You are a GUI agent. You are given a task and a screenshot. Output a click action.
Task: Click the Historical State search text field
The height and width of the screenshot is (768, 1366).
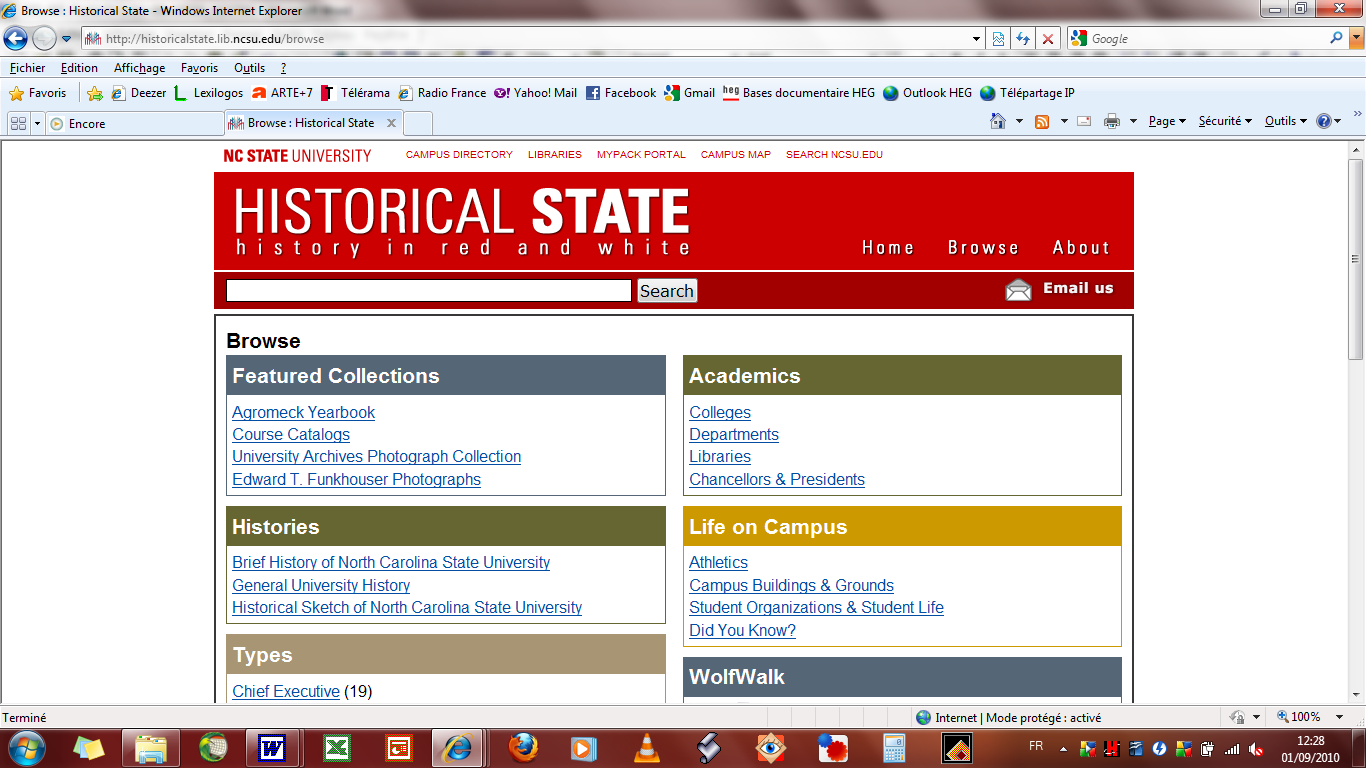(429, 290)
